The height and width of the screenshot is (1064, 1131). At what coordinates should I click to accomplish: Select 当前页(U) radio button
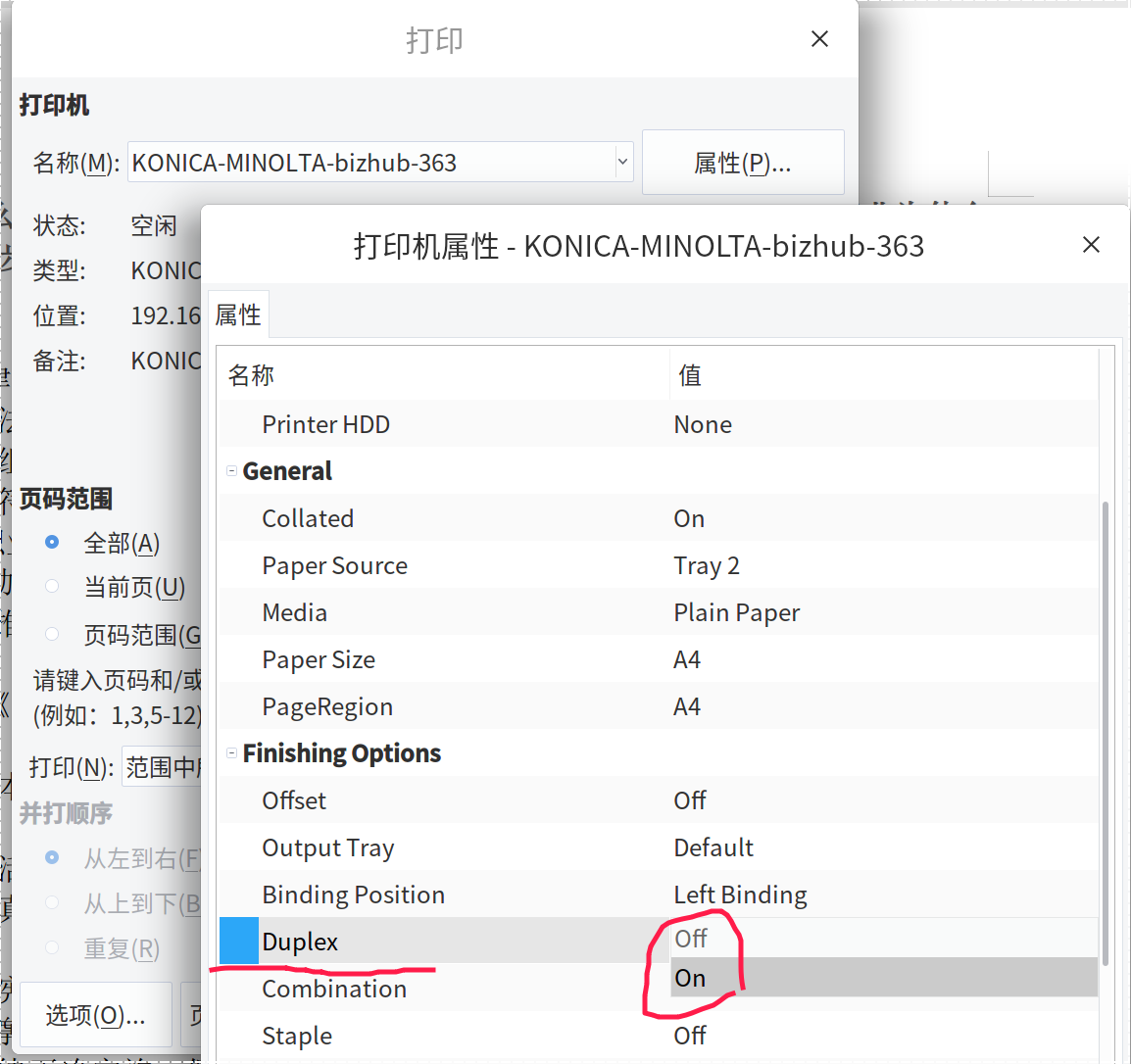click(52, 587)
